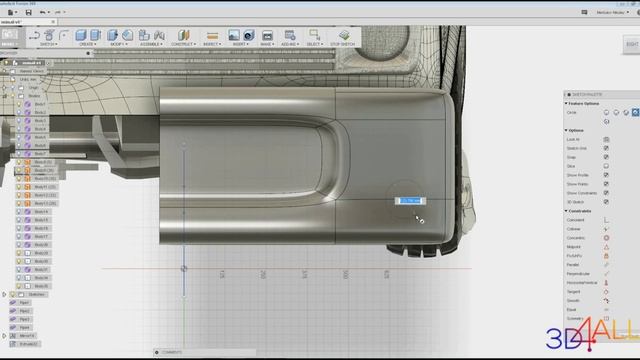Expand the Origin folder in the browser
This screenshot has width=640, height=360.
coord(4,88)
